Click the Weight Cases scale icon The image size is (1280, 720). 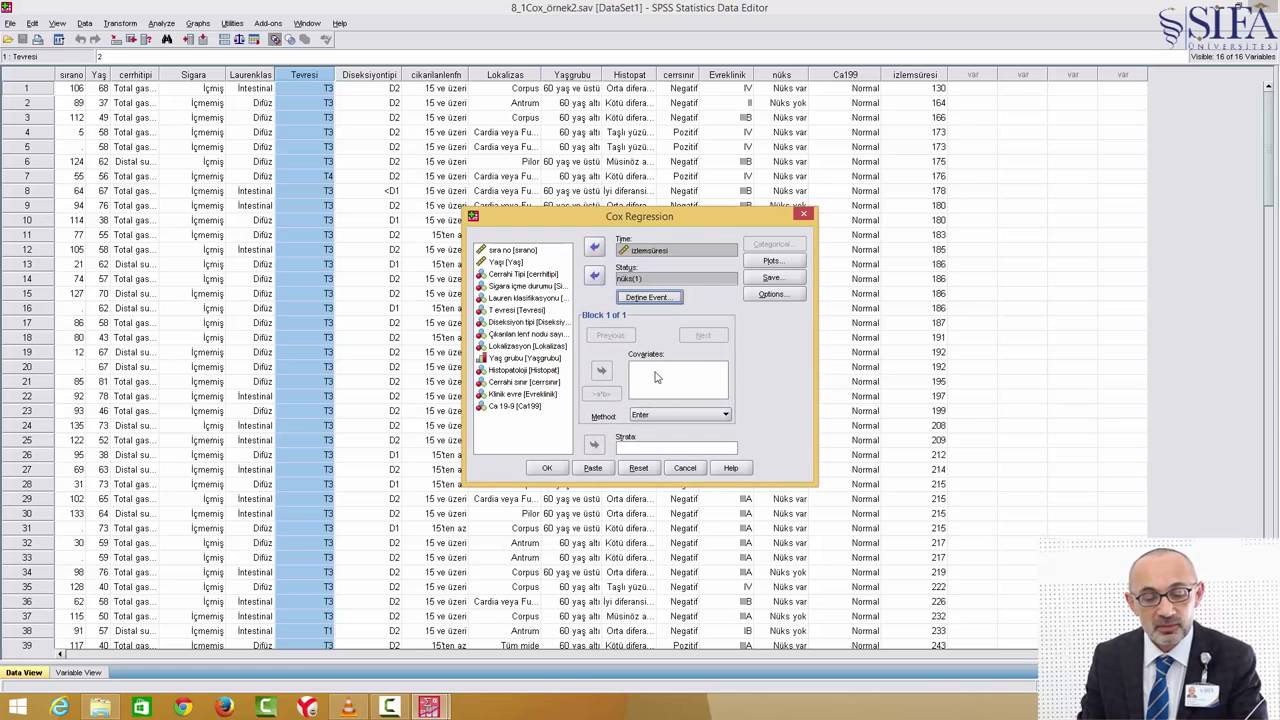tap(239, 40)
